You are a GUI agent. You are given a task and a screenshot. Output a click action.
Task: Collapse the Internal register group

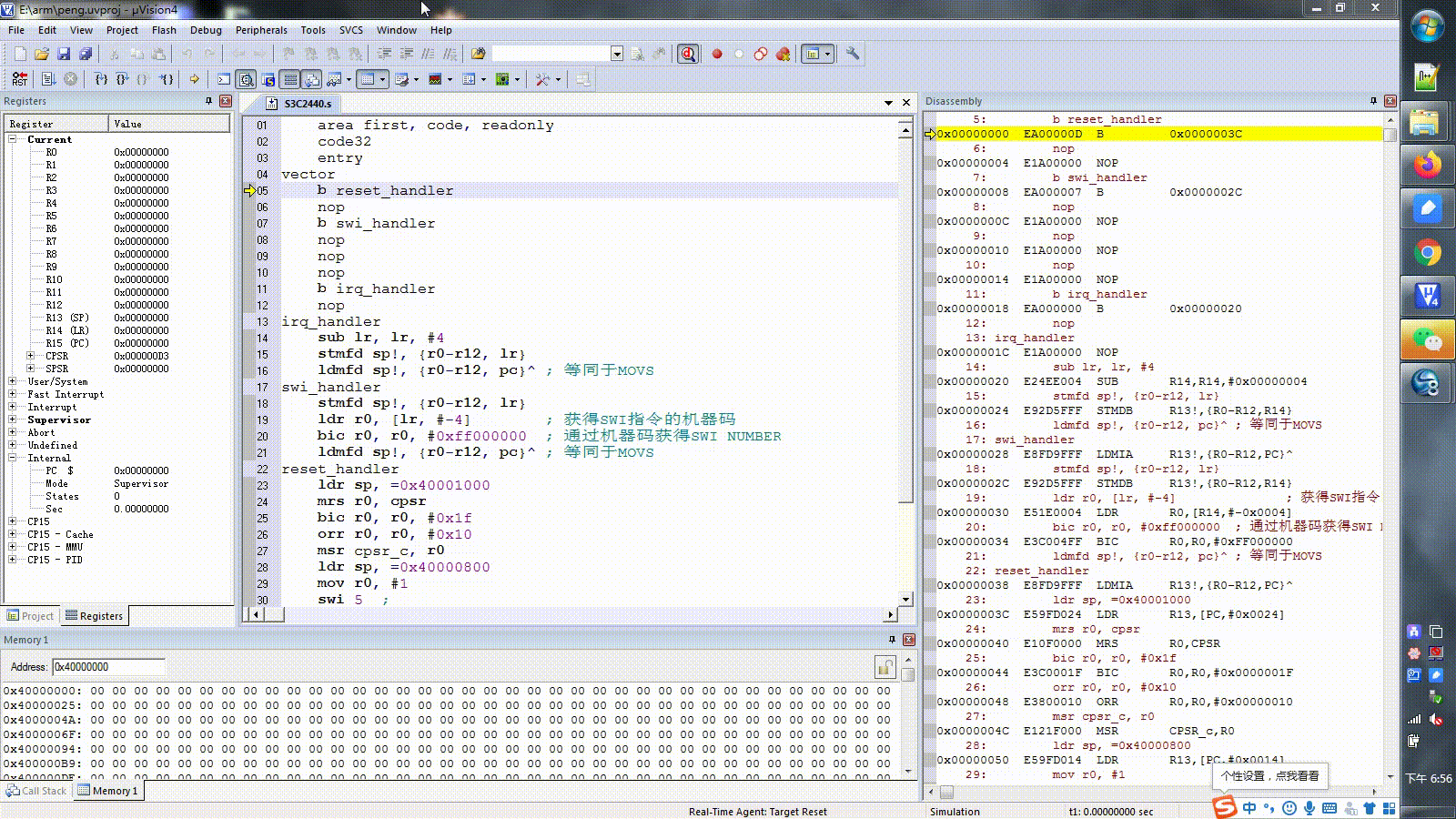(12, 458)
